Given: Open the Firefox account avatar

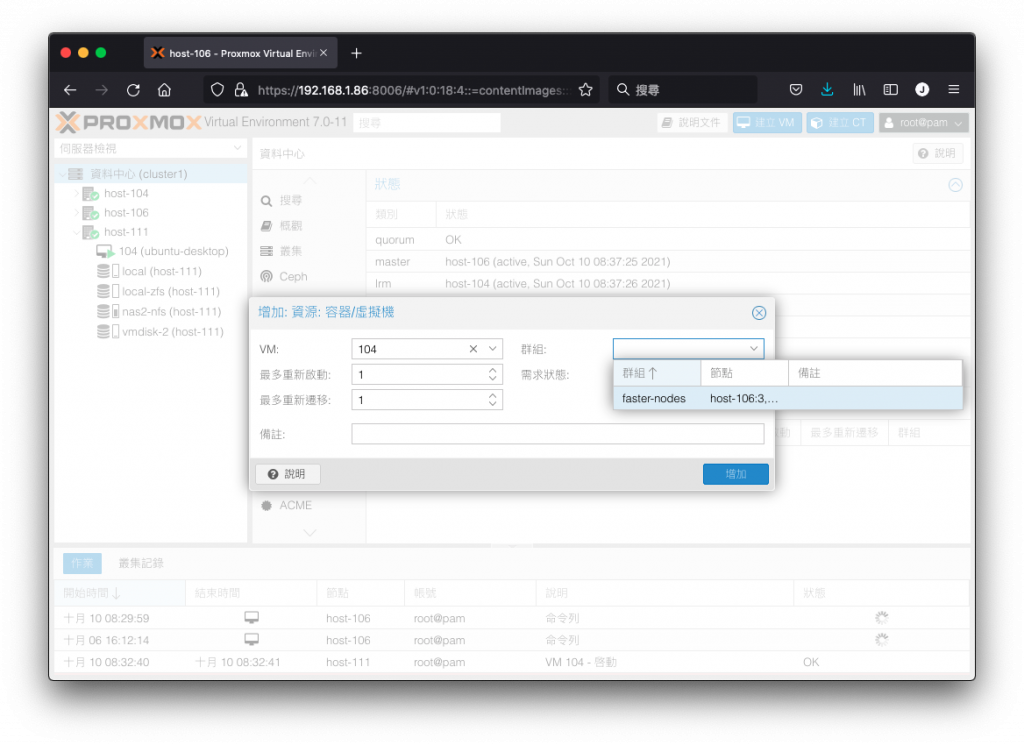Looking at the screenshot, I should coord(922,90).
